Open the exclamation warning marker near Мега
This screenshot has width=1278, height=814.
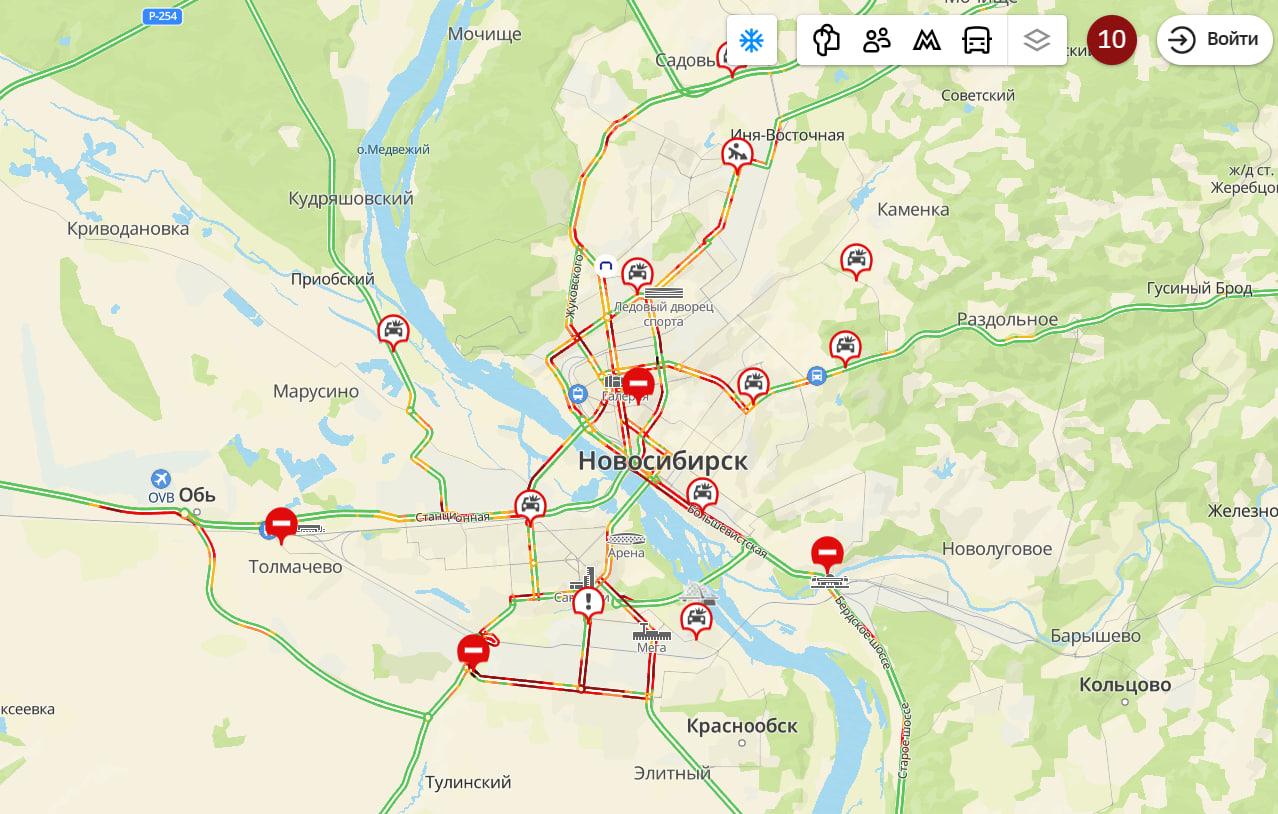[x=590, y=603]
